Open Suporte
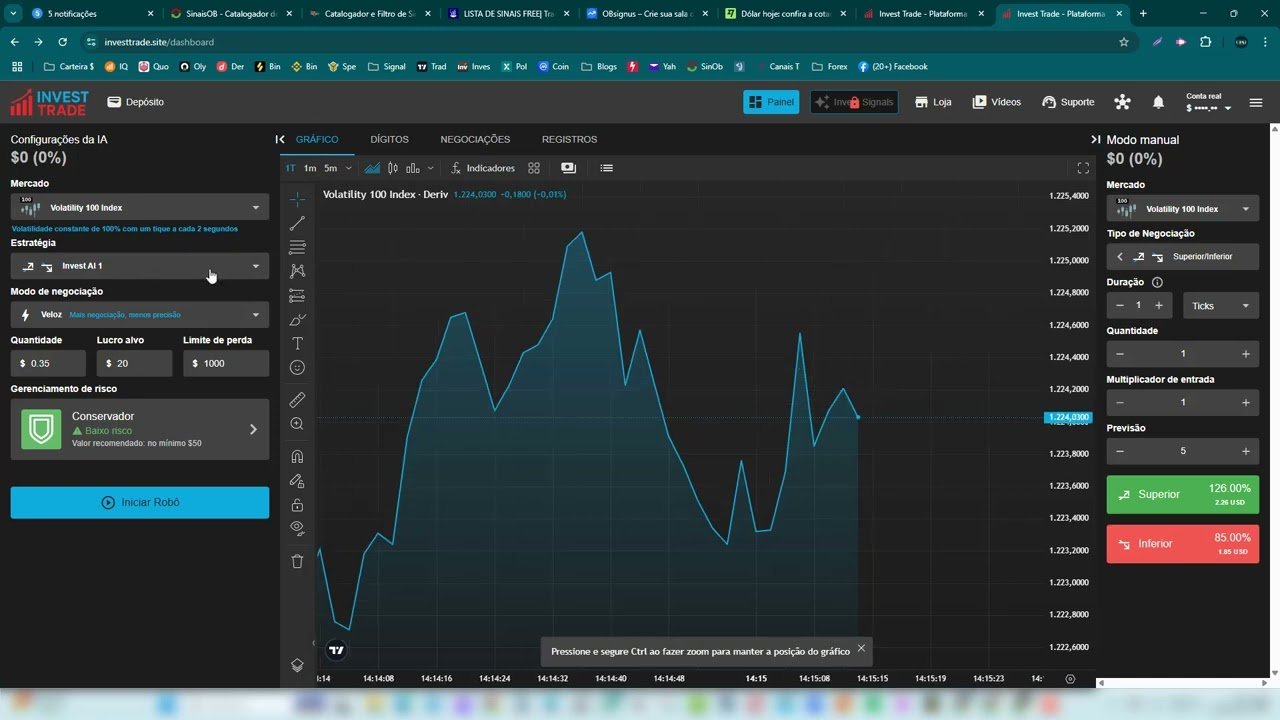This screenshot has width=1280, height=720. click(1068, 102)
